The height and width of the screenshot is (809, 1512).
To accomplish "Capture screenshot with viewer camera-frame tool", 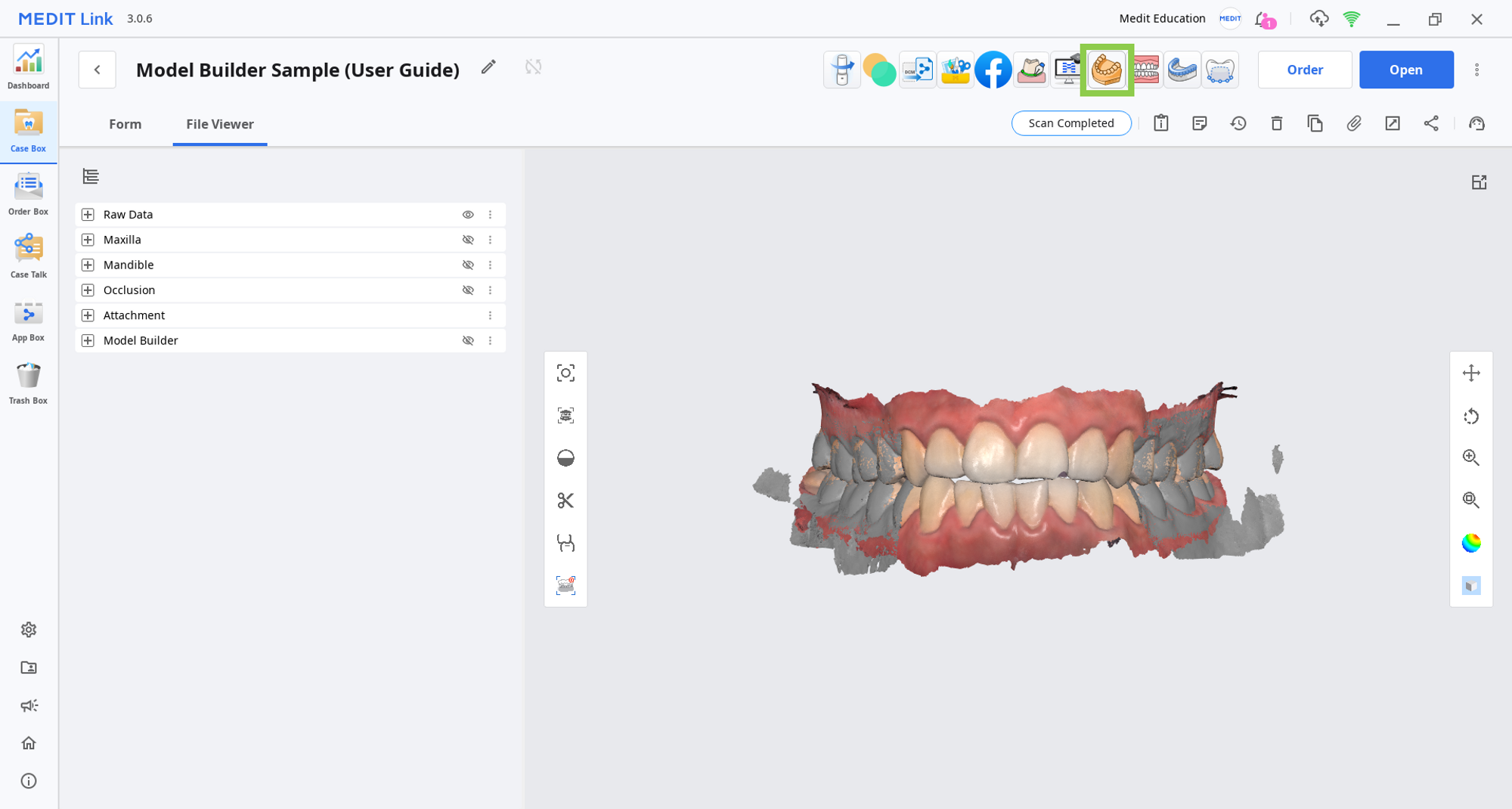I will 565,373.
